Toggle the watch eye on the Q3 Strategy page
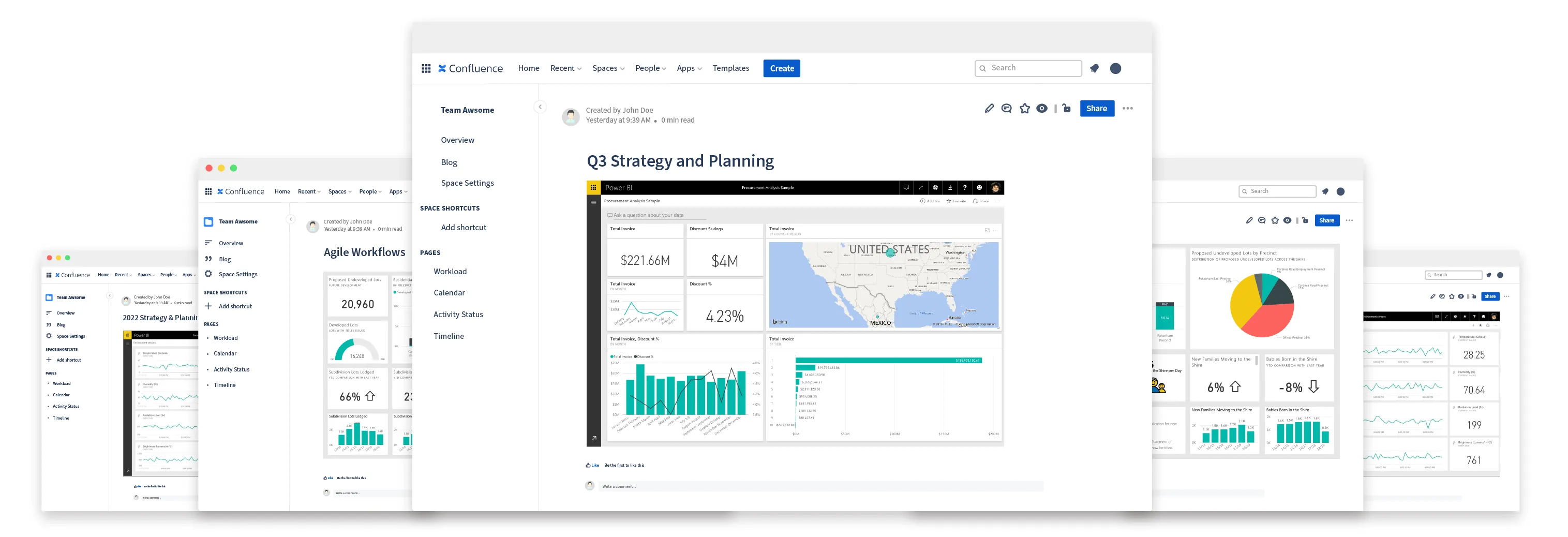 pos(1042,108)
